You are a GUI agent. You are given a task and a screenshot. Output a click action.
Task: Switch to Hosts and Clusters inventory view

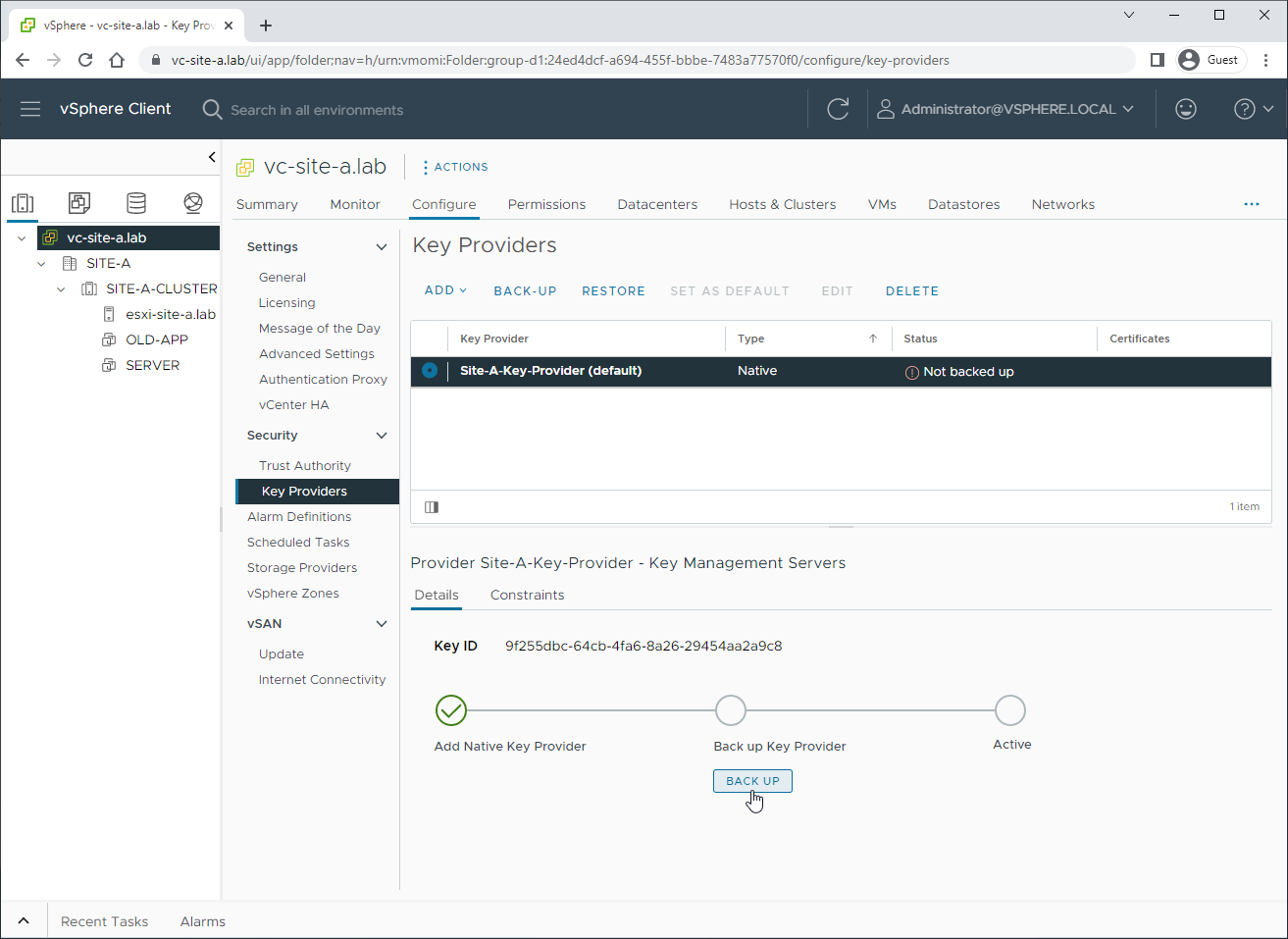(x=23, y=203)
